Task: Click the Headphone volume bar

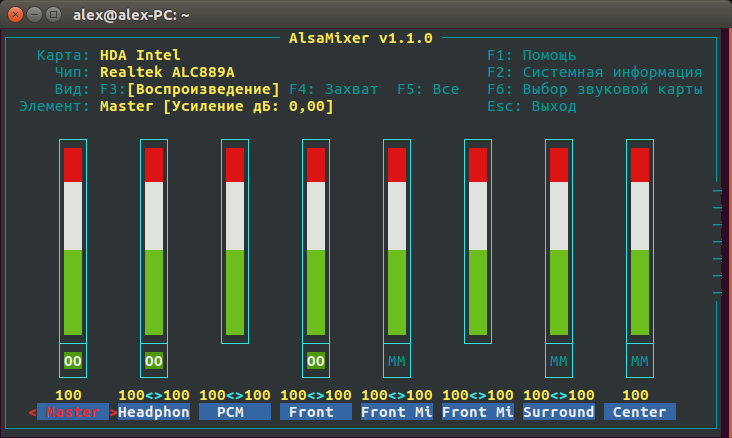Action: (x=154, y=241)
